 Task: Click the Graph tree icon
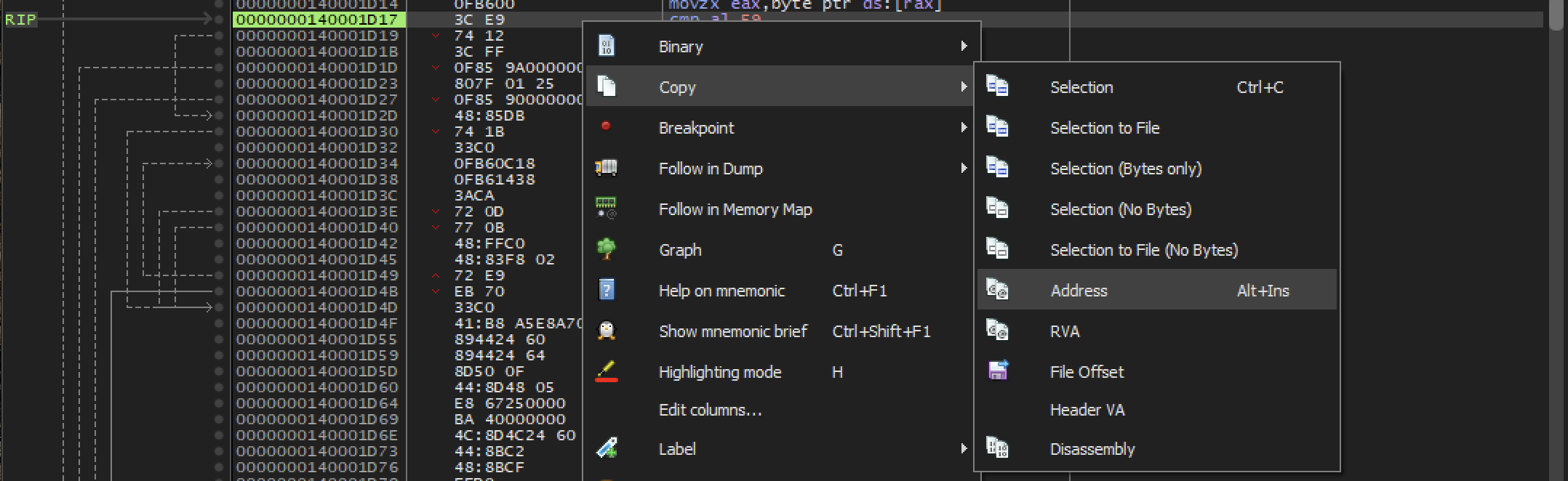click(606, 249)
